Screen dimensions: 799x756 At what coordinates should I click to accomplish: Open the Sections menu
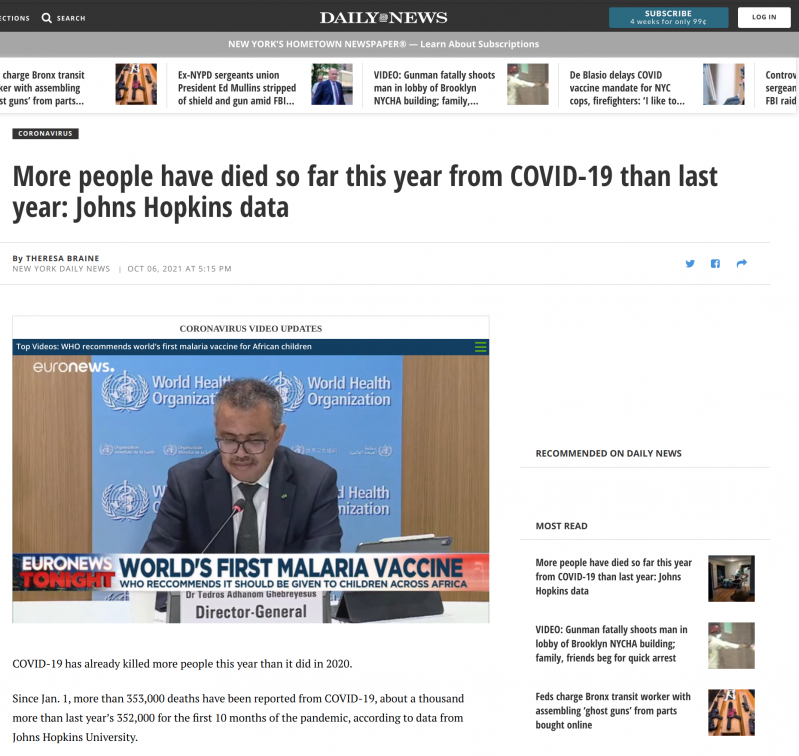tap(15, 18)
